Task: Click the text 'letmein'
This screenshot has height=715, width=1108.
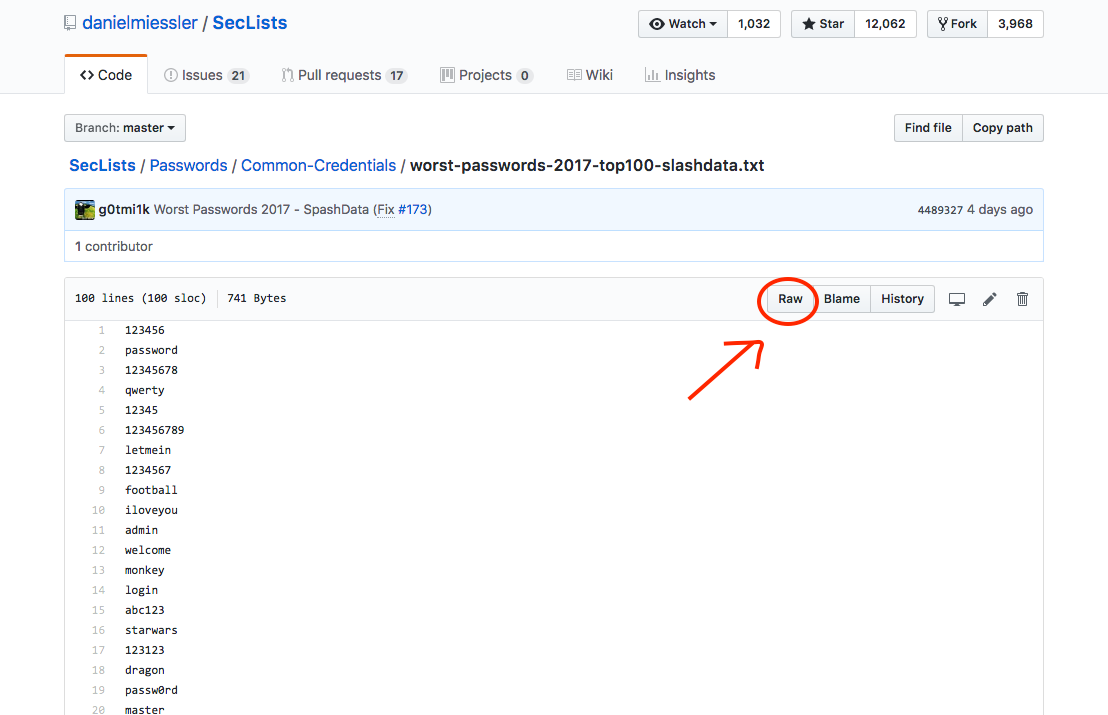Action: coord(148,450)
